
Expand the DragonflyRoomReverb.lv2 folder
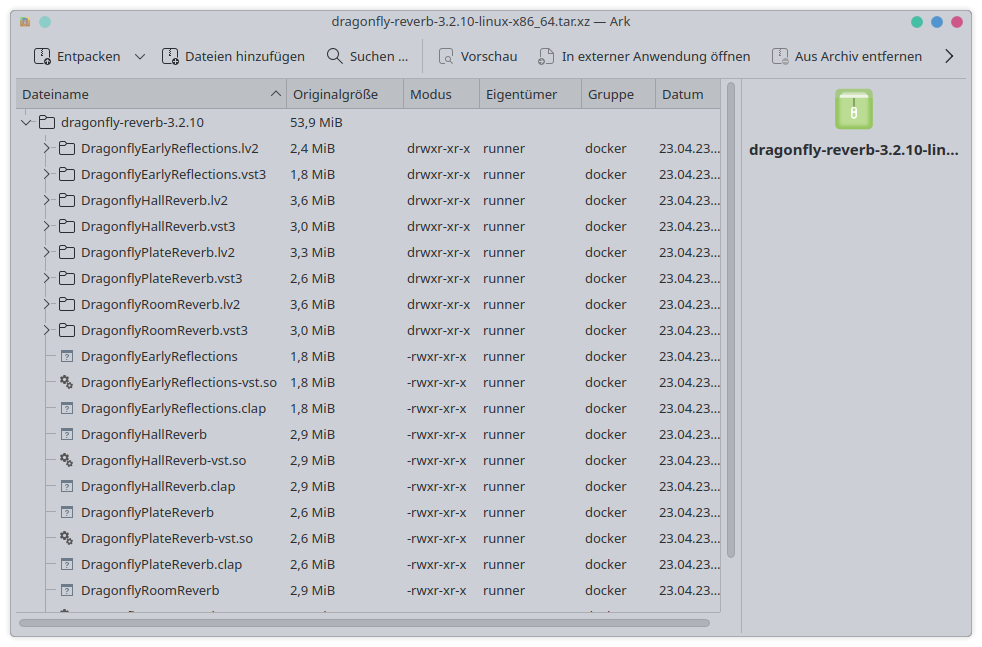point(46,304)
